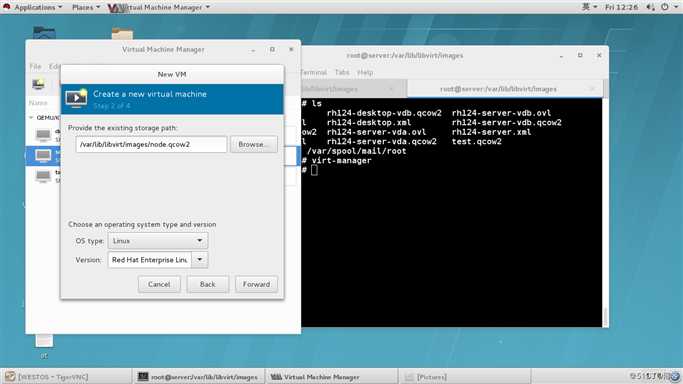Open the beige folder desktop icon
683x384 pixels.
coord(122,34)
